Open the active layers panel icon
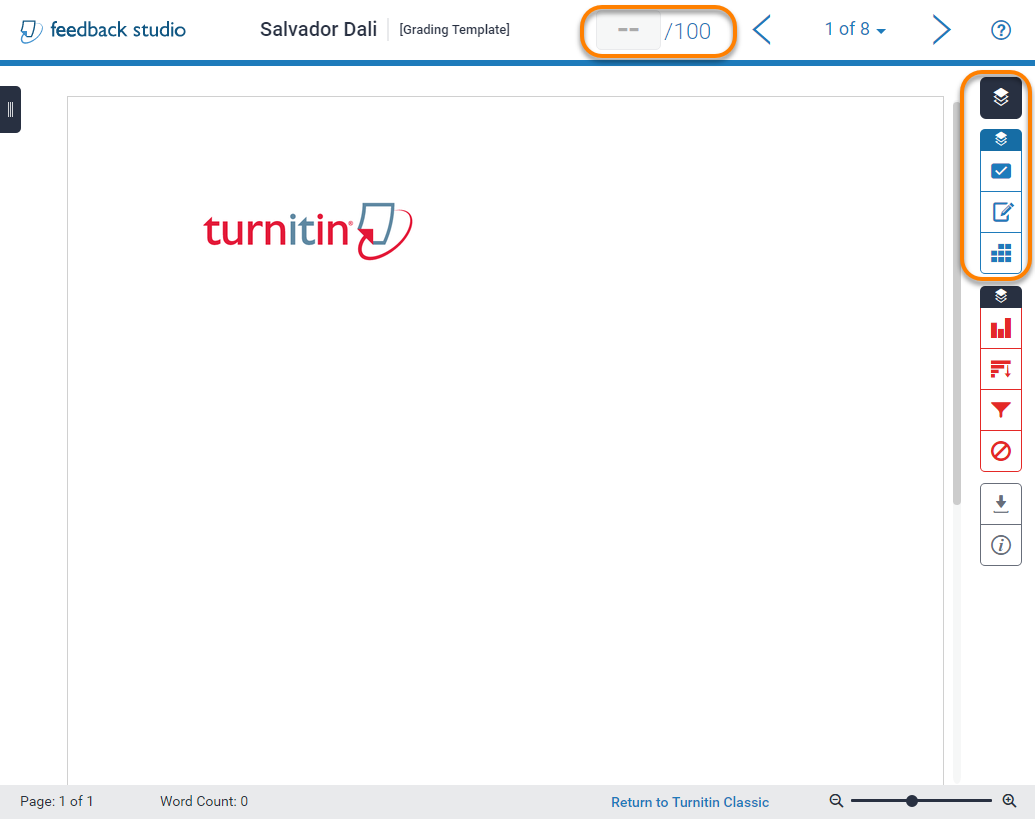The height and width of the screenshot is (819, 1035). [1001, 98]
